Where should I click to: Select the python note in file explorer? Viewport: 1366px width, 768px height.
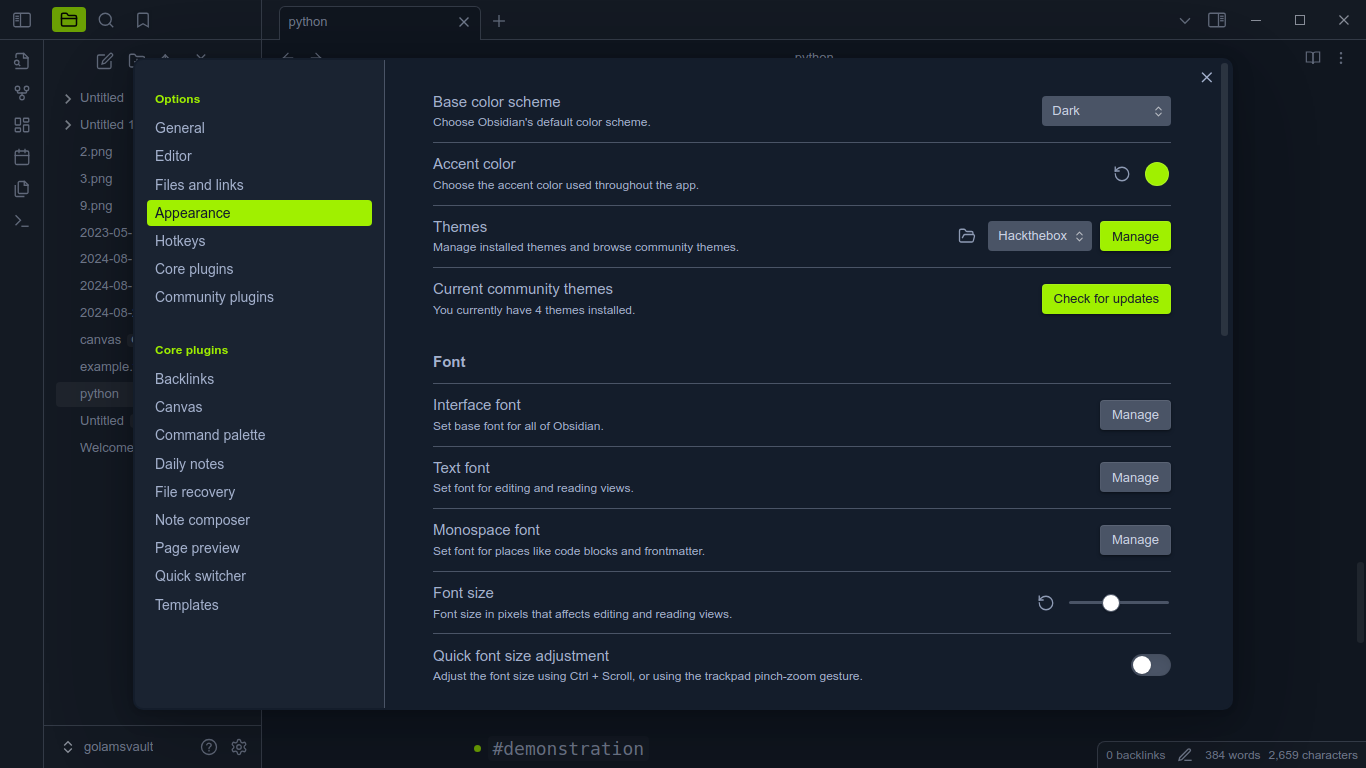pos(99,394)
